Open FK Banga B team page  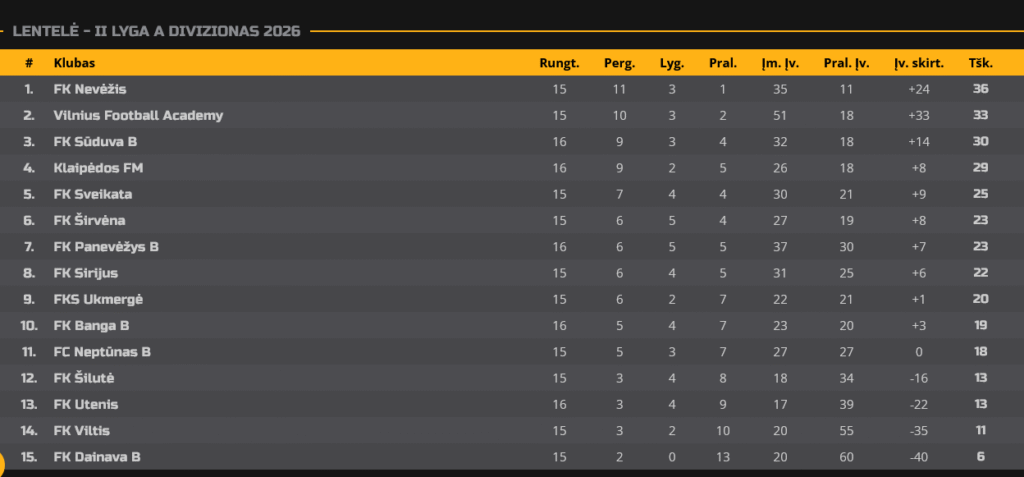pos(91,325)
